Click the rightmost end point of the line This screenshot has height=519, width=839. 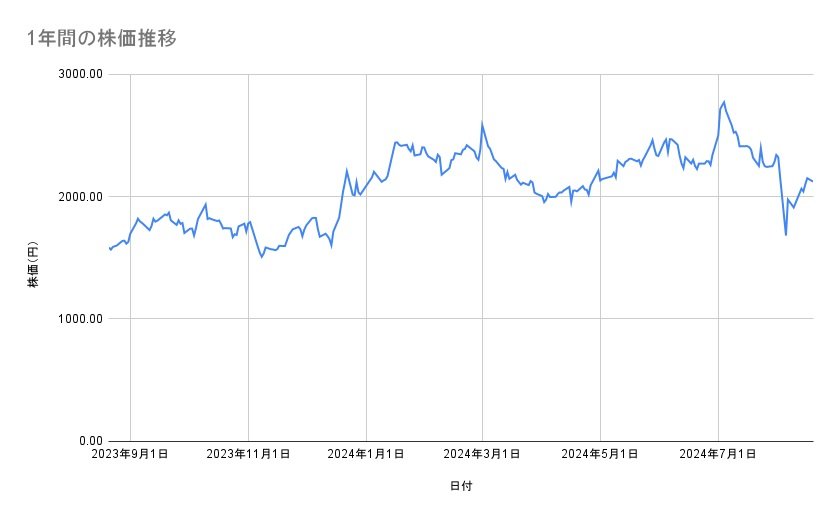point(813,181)
